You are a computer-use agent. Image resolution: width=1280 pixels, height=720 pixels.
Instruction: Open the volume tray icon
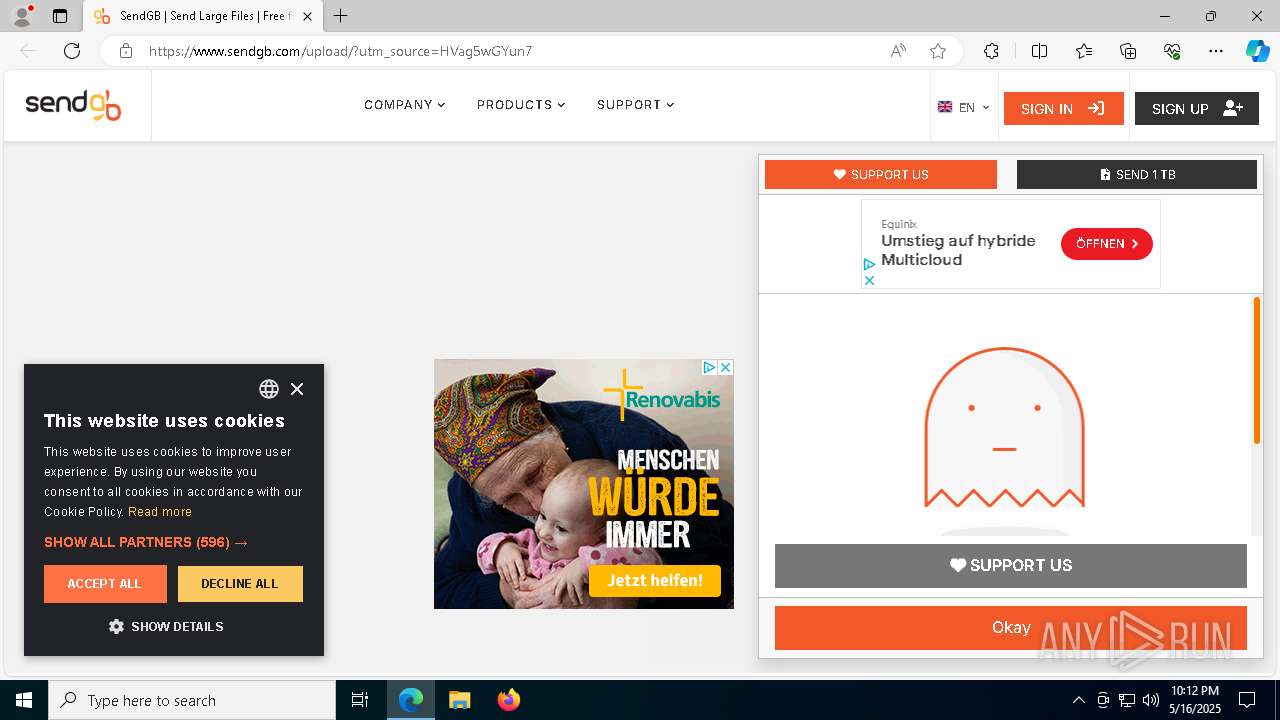(x=1151, y=700)
